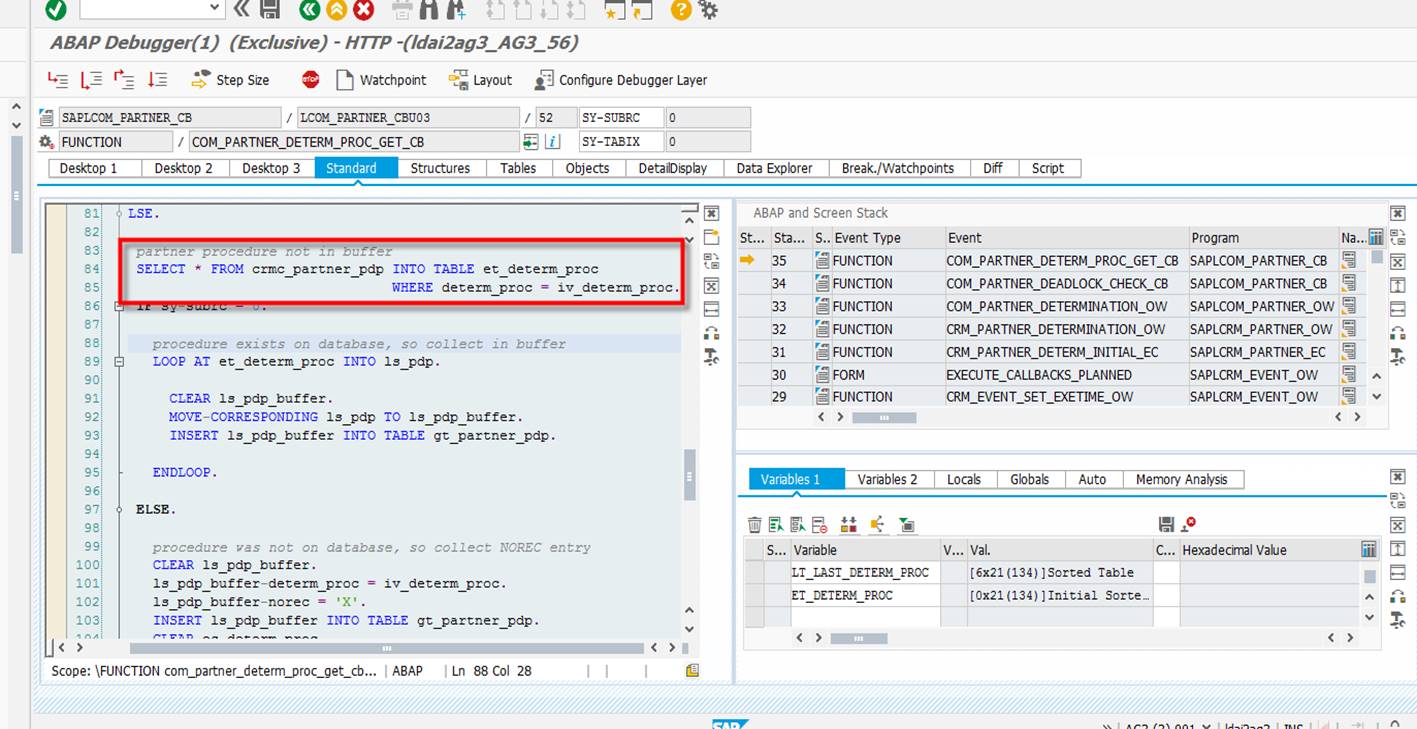
Task: Click the green Back icon
Action: tap(310, 10)
